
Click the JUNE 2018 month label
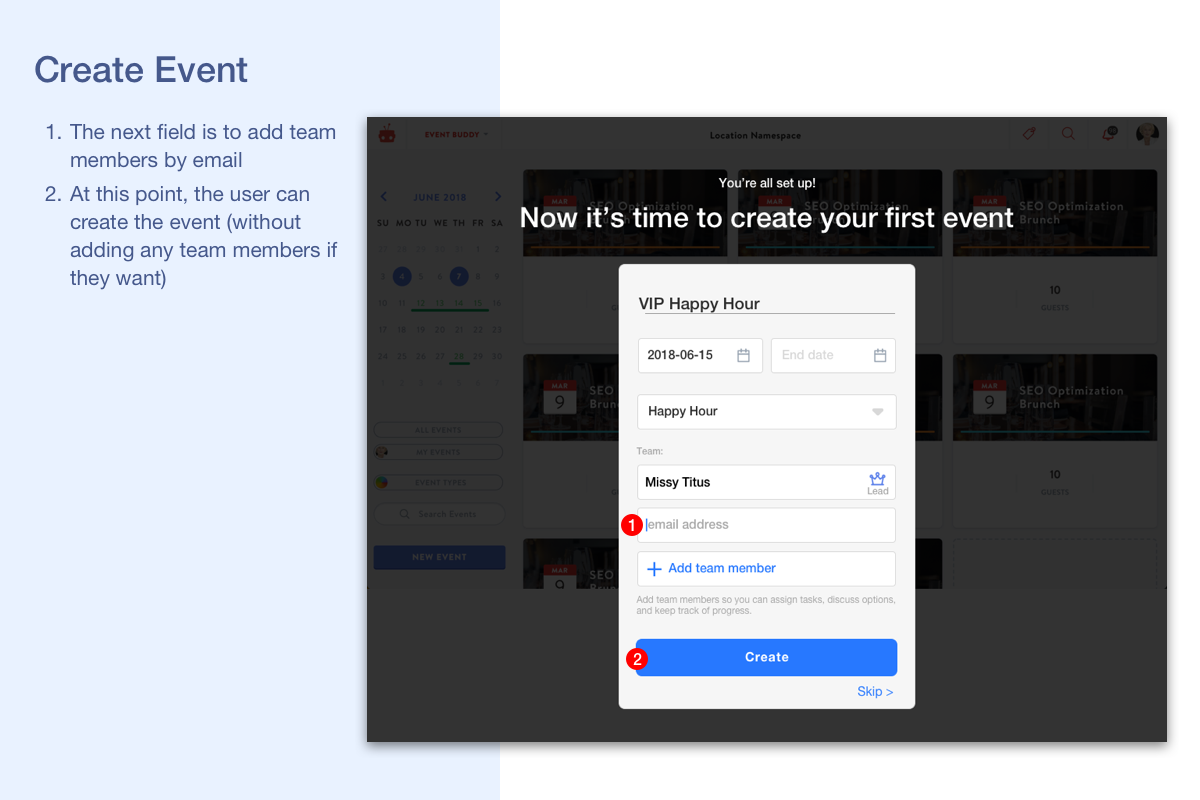440,197
